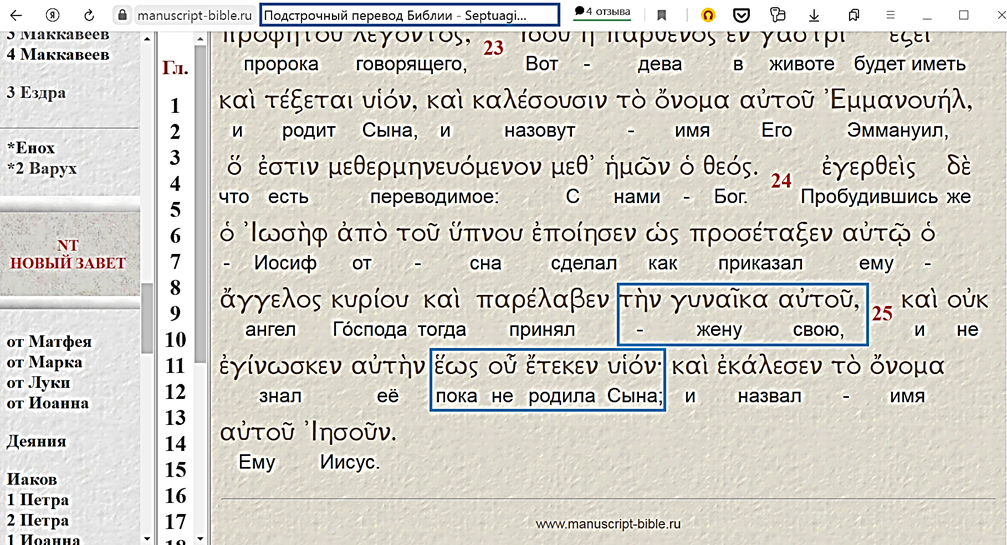1007x545 pixels.
Task: Go to chapter 5
Action: 175,210
